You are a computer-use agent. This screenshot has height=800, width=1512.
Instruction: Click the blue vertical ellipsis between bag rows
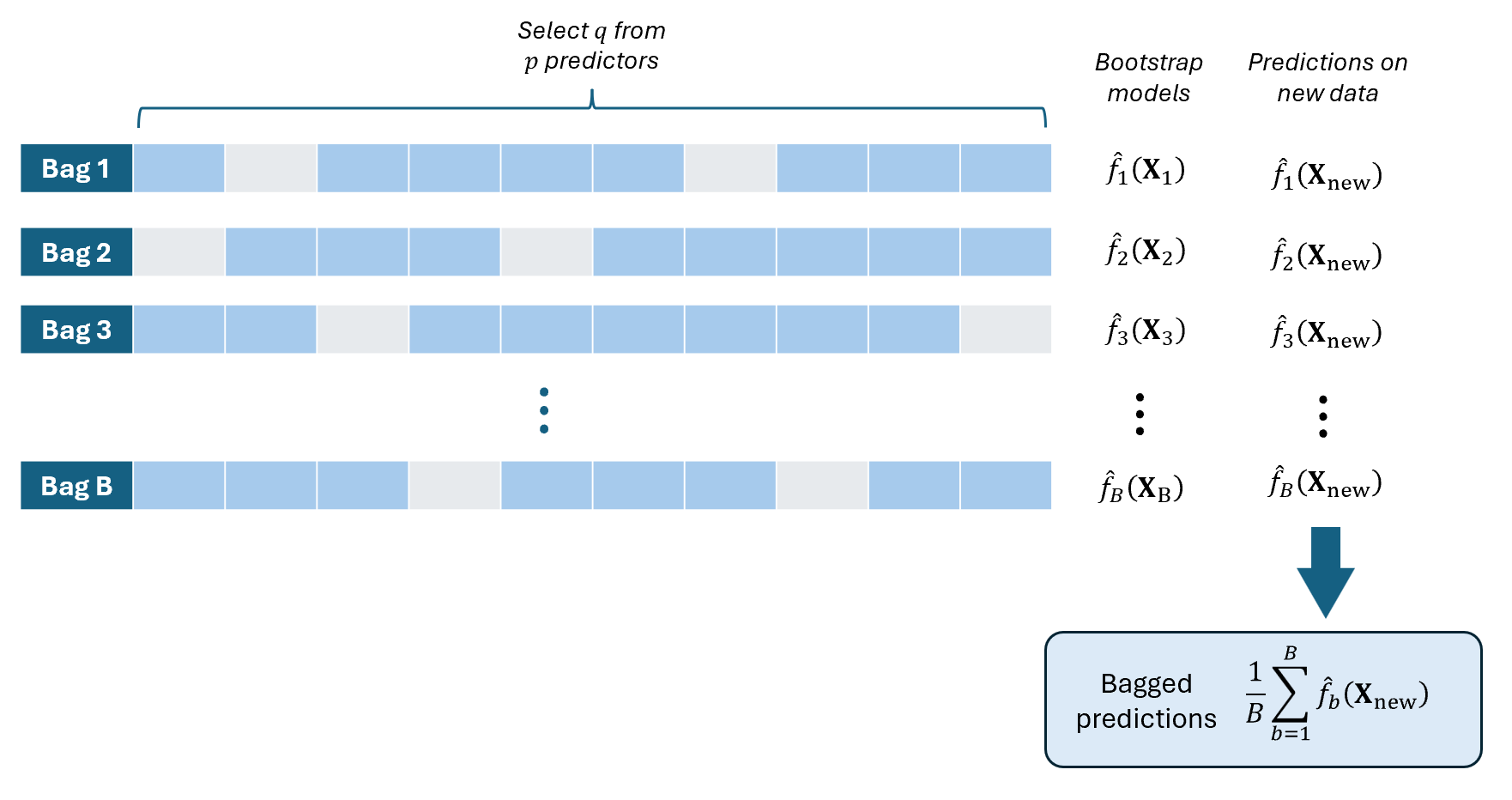544,410
